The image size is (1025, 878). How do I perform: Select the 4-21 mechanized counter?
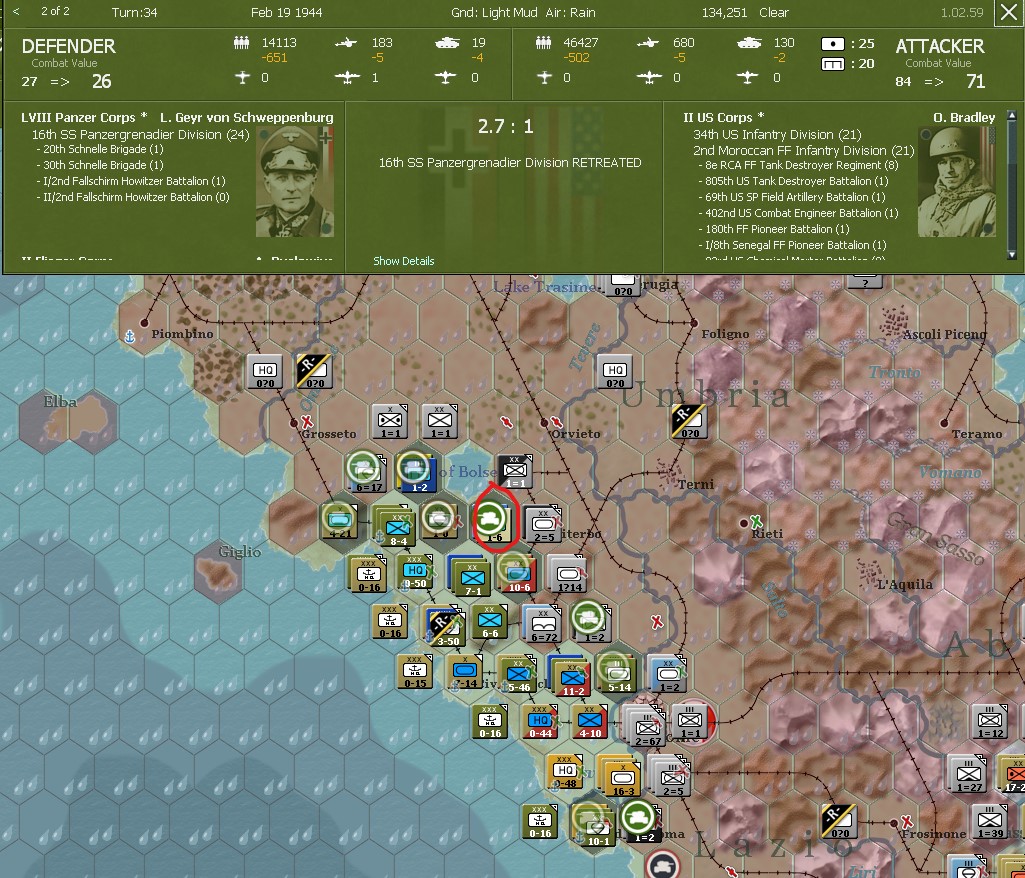(339, 521)
